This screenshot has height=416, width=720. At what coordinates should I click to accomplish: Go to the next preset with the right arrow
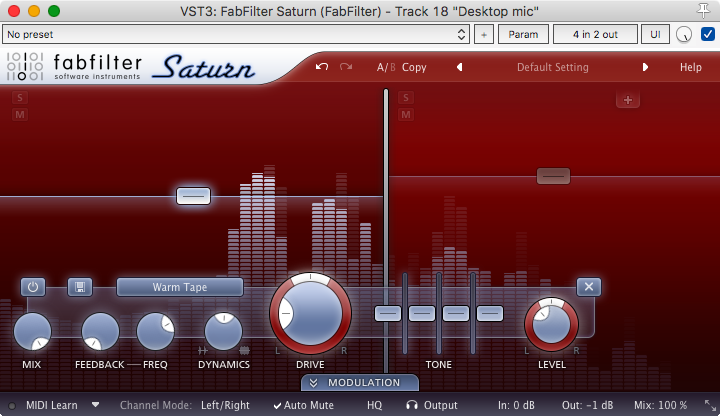tap(645, 67)
